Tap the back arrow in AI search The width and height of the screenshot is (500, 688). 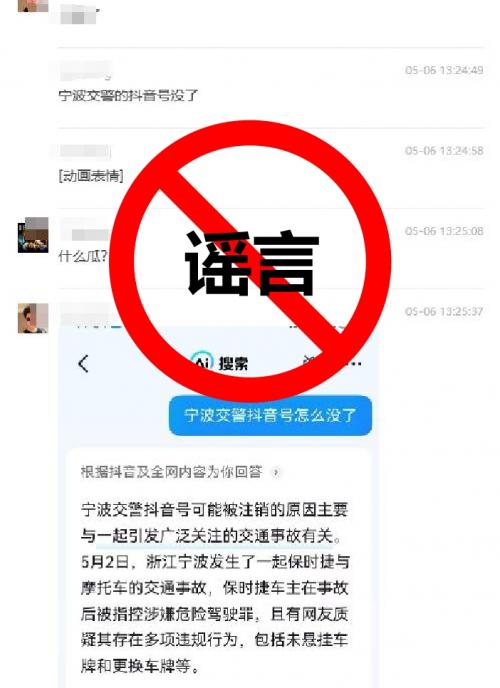click(x=83, y=363)
